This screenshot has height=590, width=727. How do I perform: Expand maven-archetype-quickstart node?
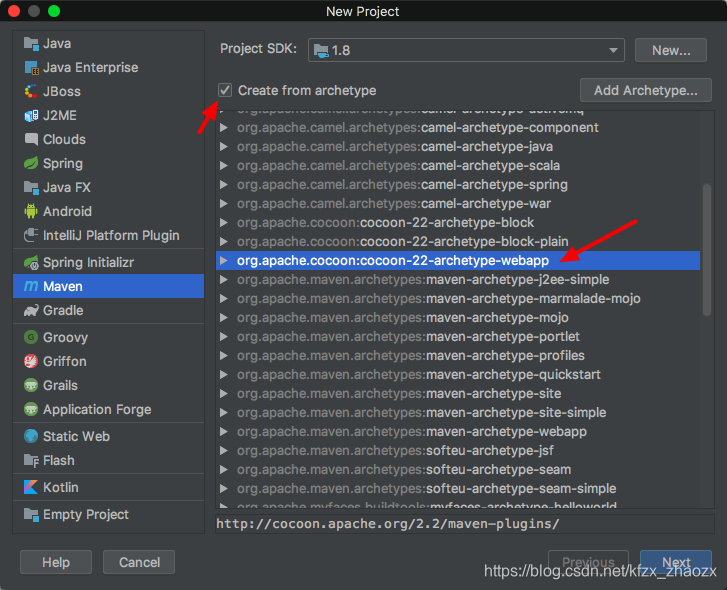click(x=224, y=374)
